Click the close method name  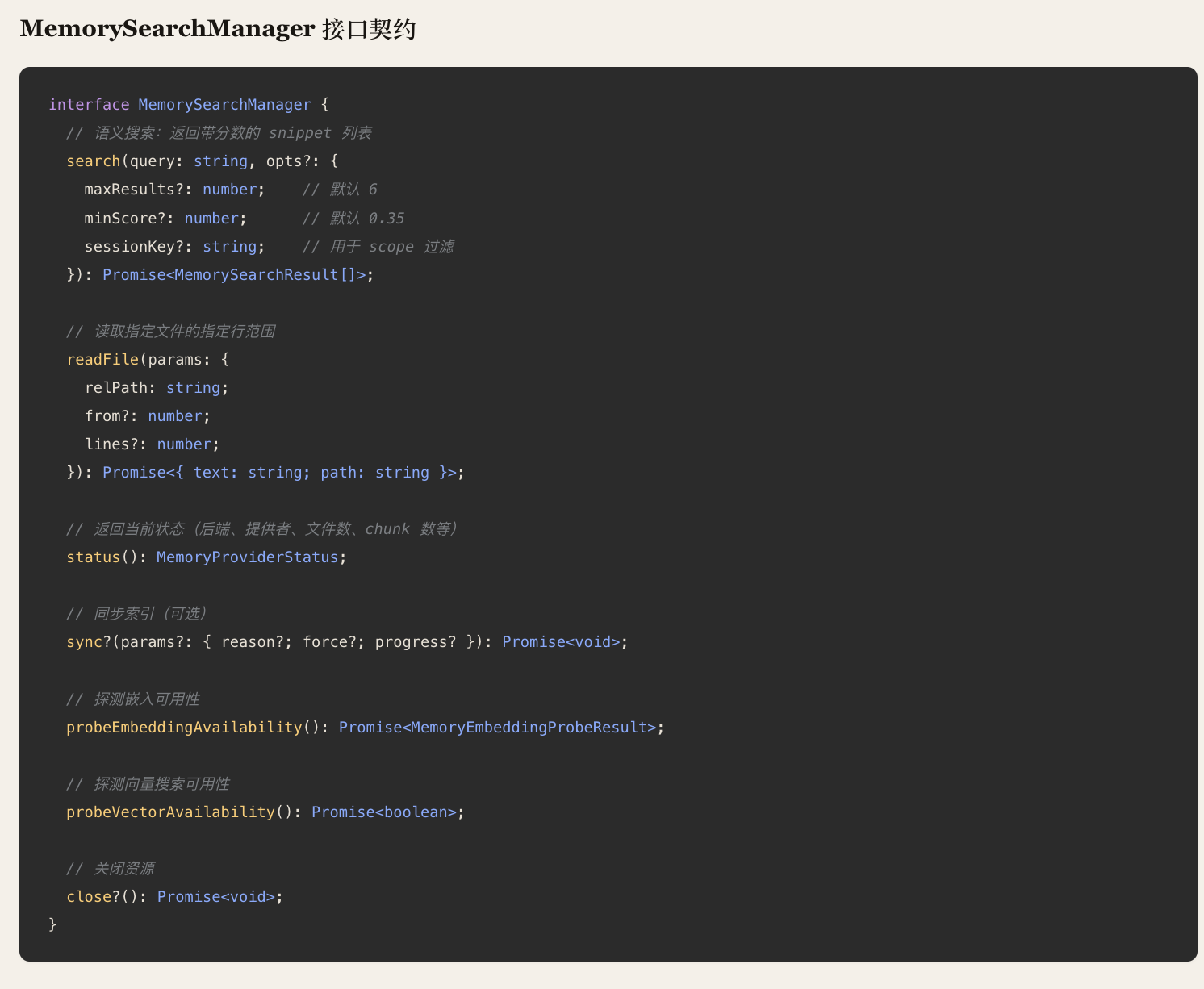point(89,897)
